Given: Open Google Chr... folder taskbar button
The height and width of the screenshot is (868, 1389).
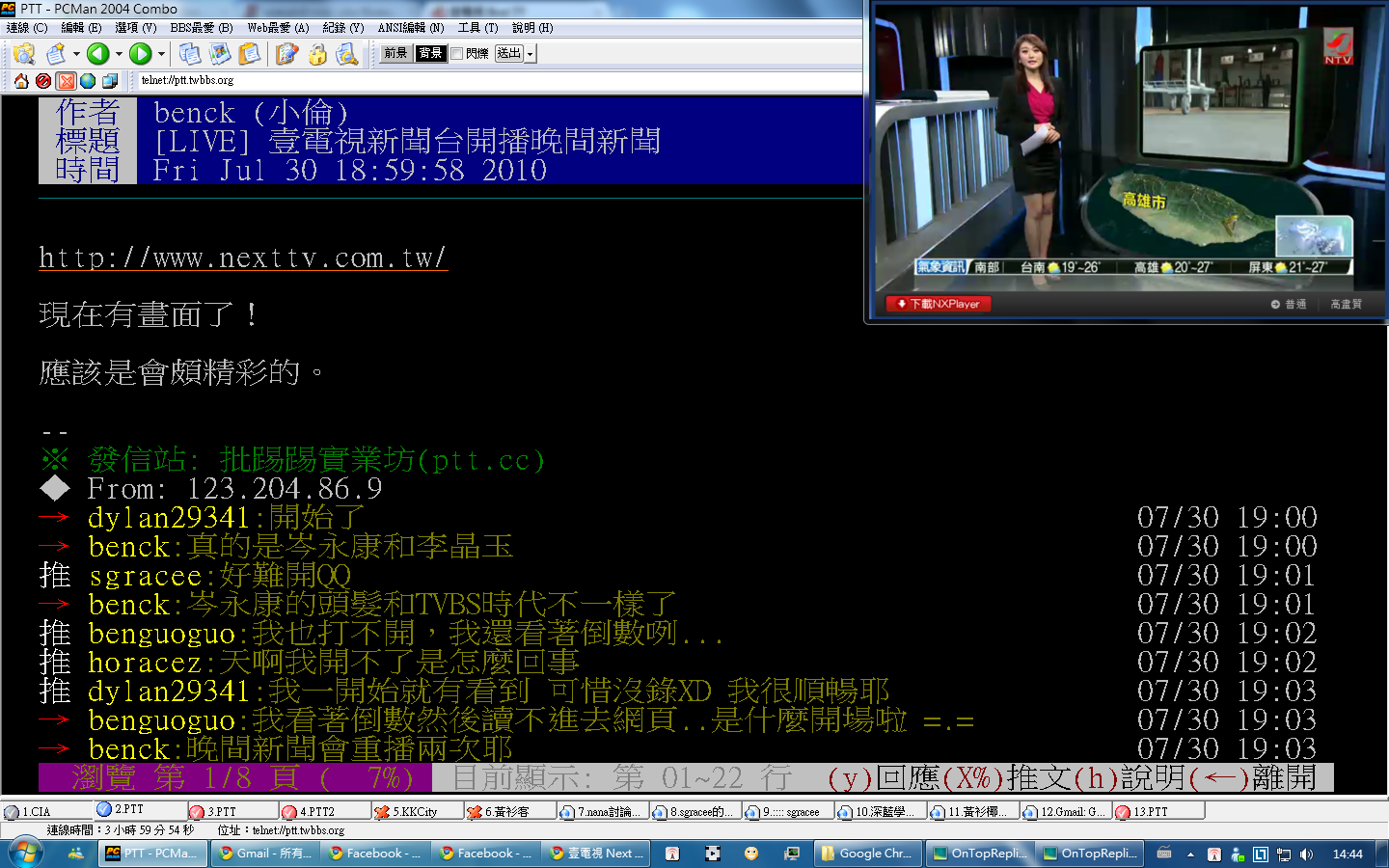Looking at the screenshot, I should (866, 854).
